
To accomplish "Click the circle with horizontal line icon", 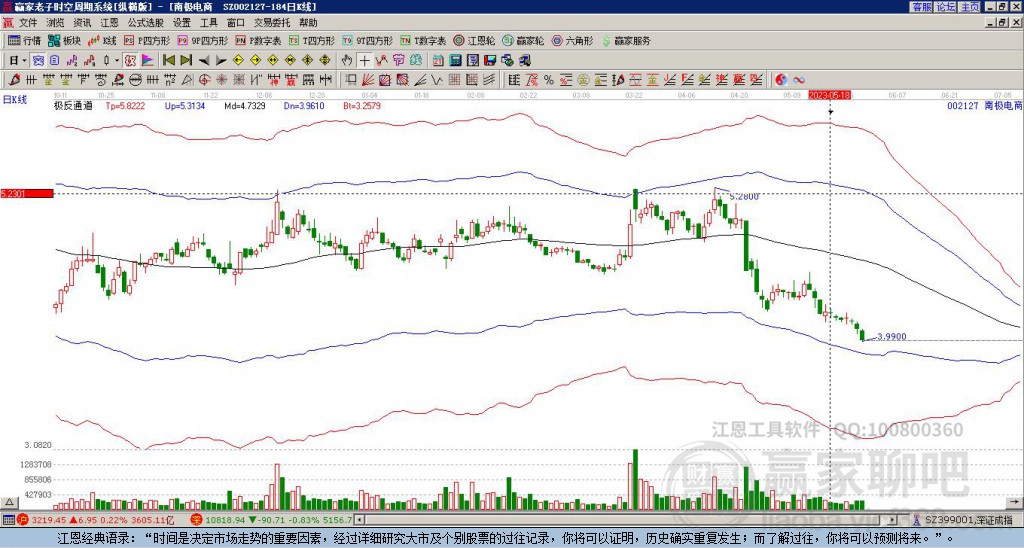I will pos(135,80).
